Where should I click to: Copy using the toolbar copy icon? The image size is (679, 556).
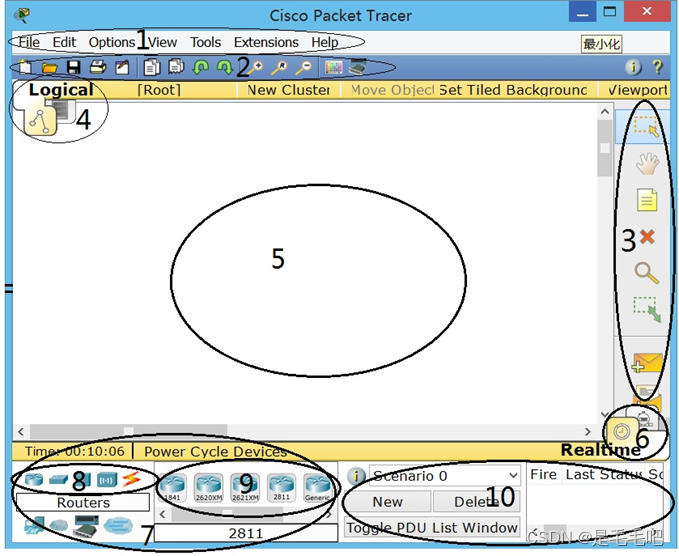coord(152,67)
